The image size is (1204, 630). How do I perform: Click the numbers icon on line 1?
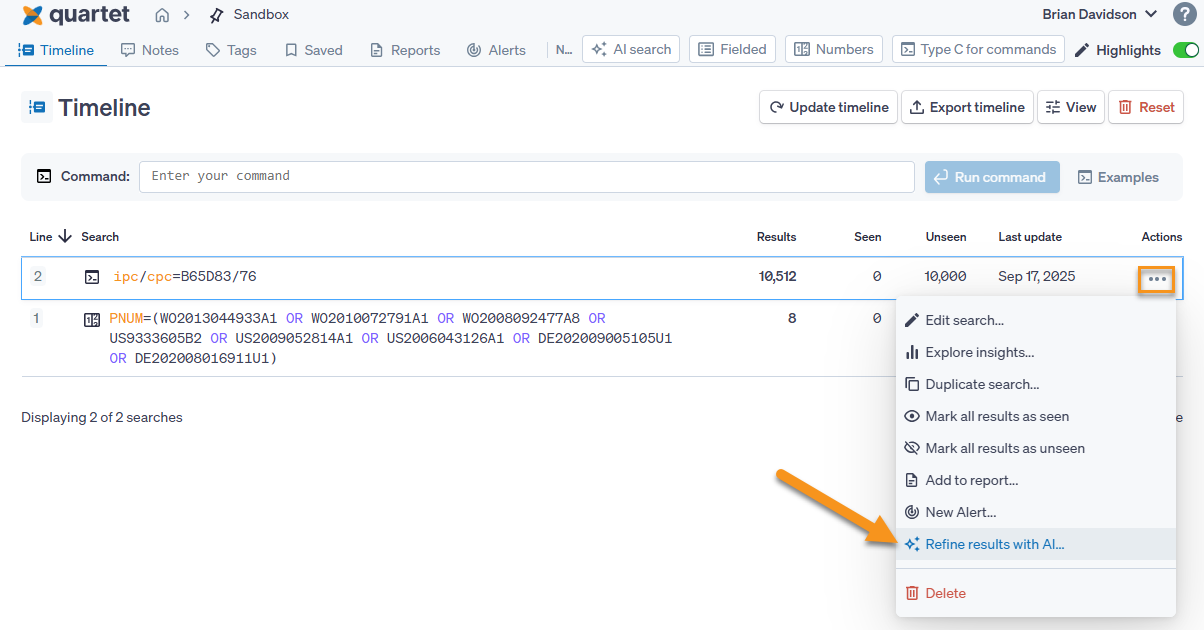pos(92,320)
